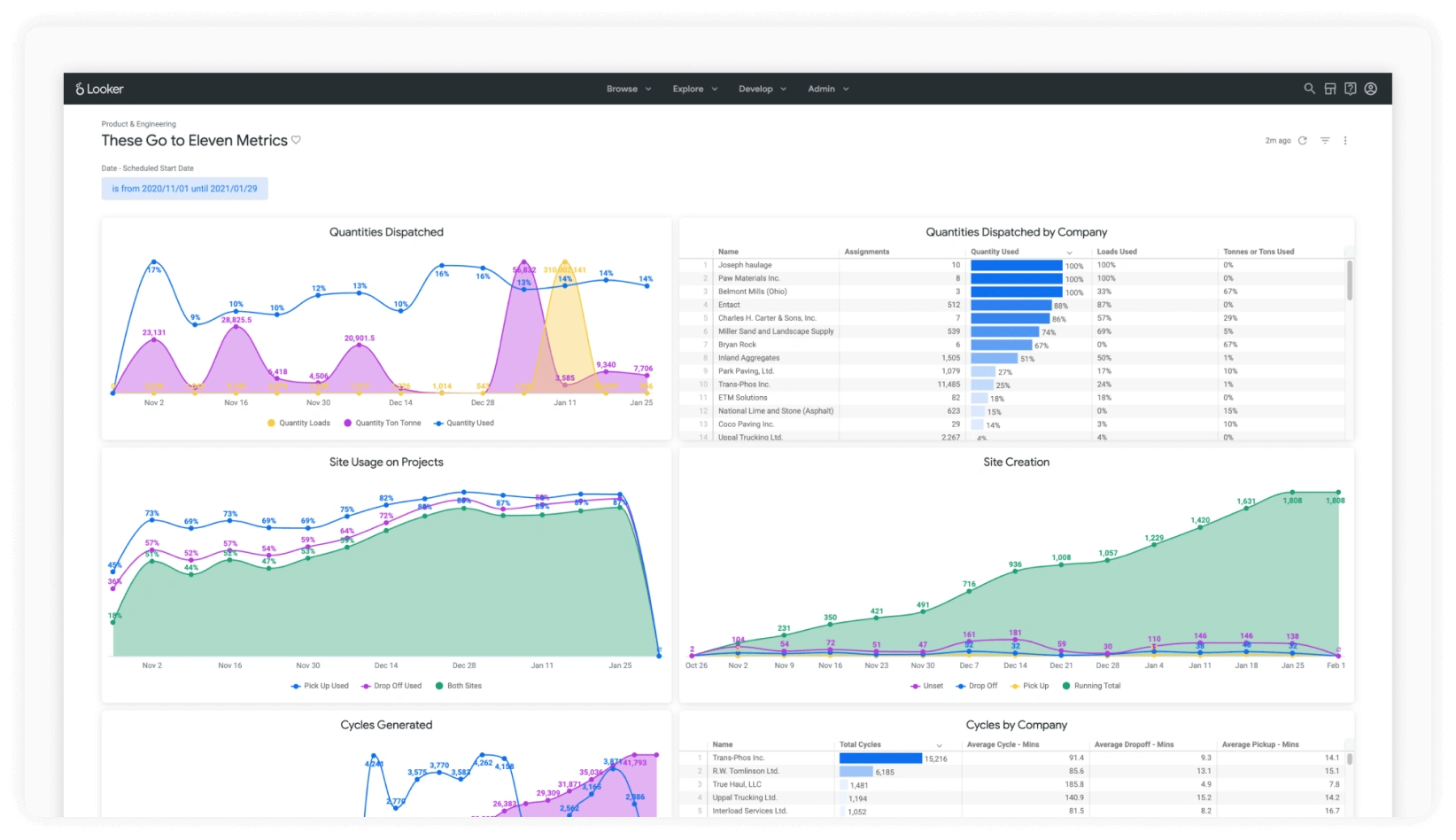This screenshot has height=840, width=1456.
Task: Open the Explore menu
Action: point(695,89)
